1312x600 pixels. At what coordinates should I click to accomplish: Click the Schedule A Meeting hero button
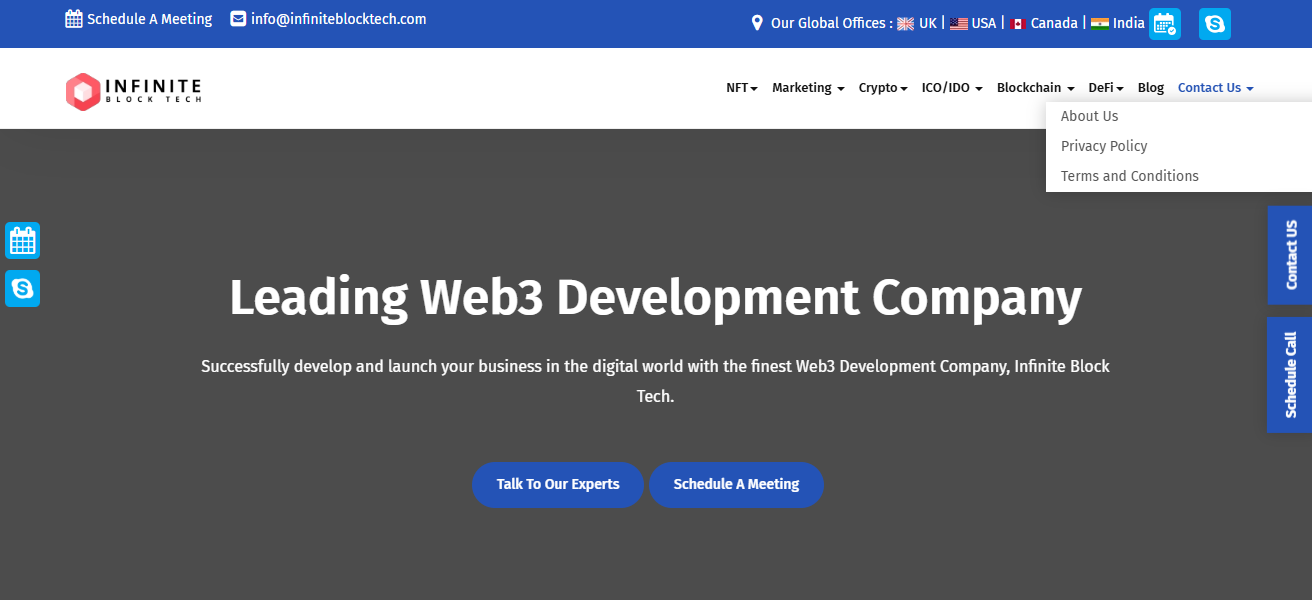pos(736,484)
